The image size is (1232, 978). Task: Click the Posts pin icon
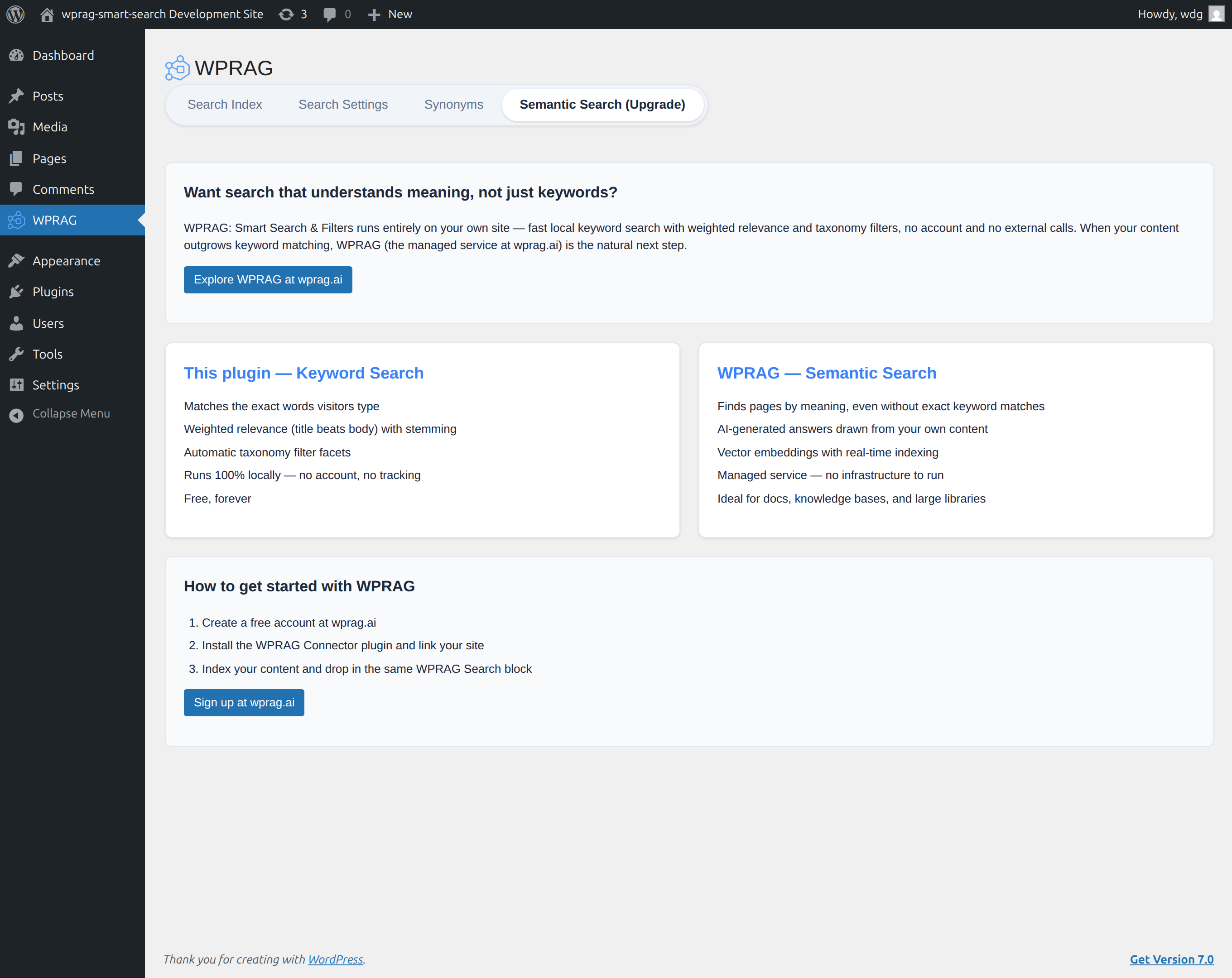point(17,96)
